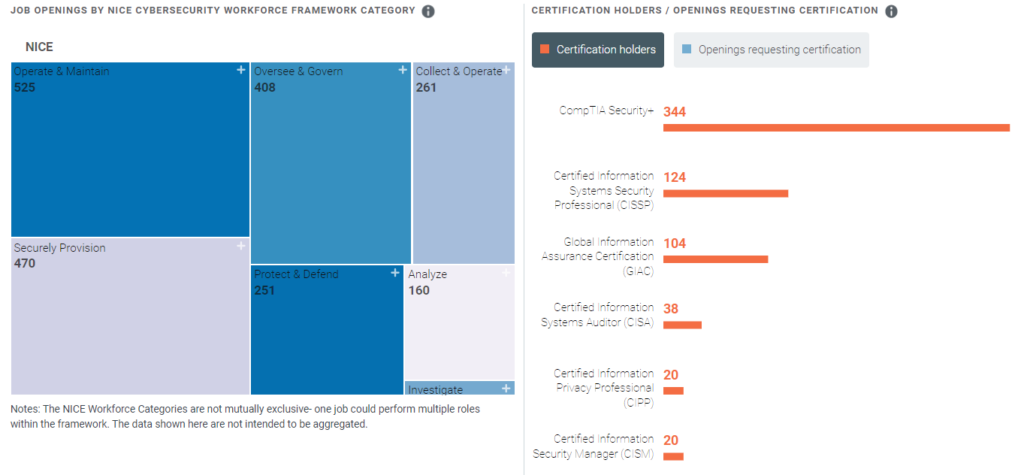Expand the Collect & Operate tile plus icon
1024x475 pixels.
(507, 71)
